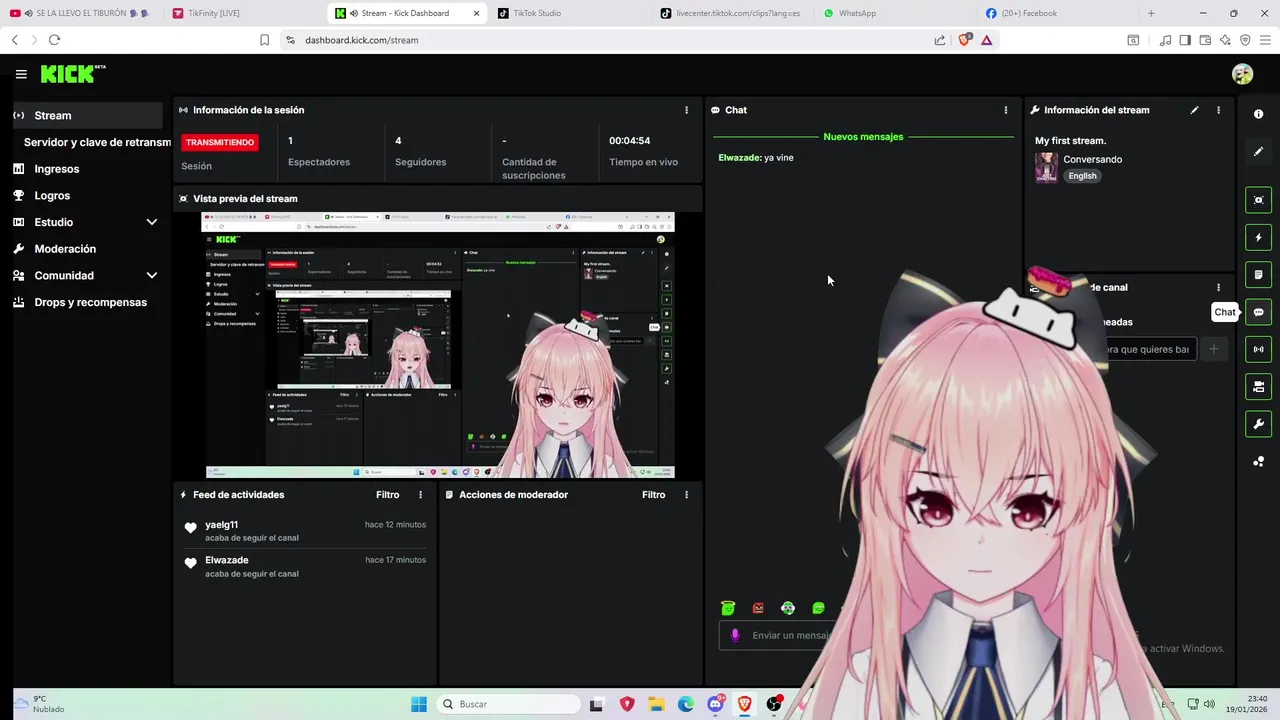Toggle the camera widget in right toolbar

(1258, 387)
